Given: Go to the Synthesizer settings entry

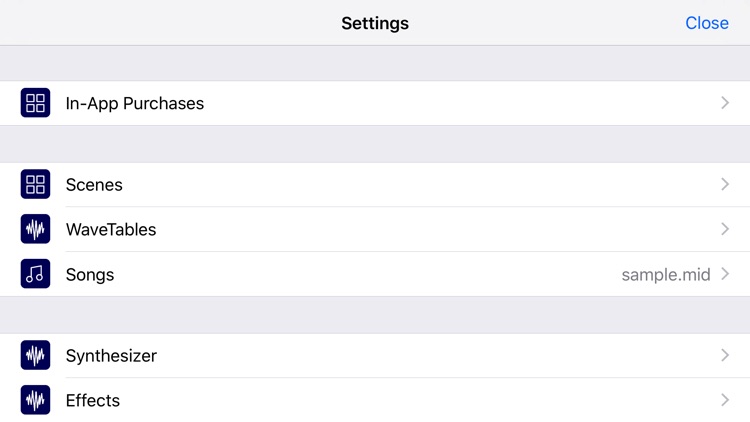Looking at the screenshot, I should 375,355.
